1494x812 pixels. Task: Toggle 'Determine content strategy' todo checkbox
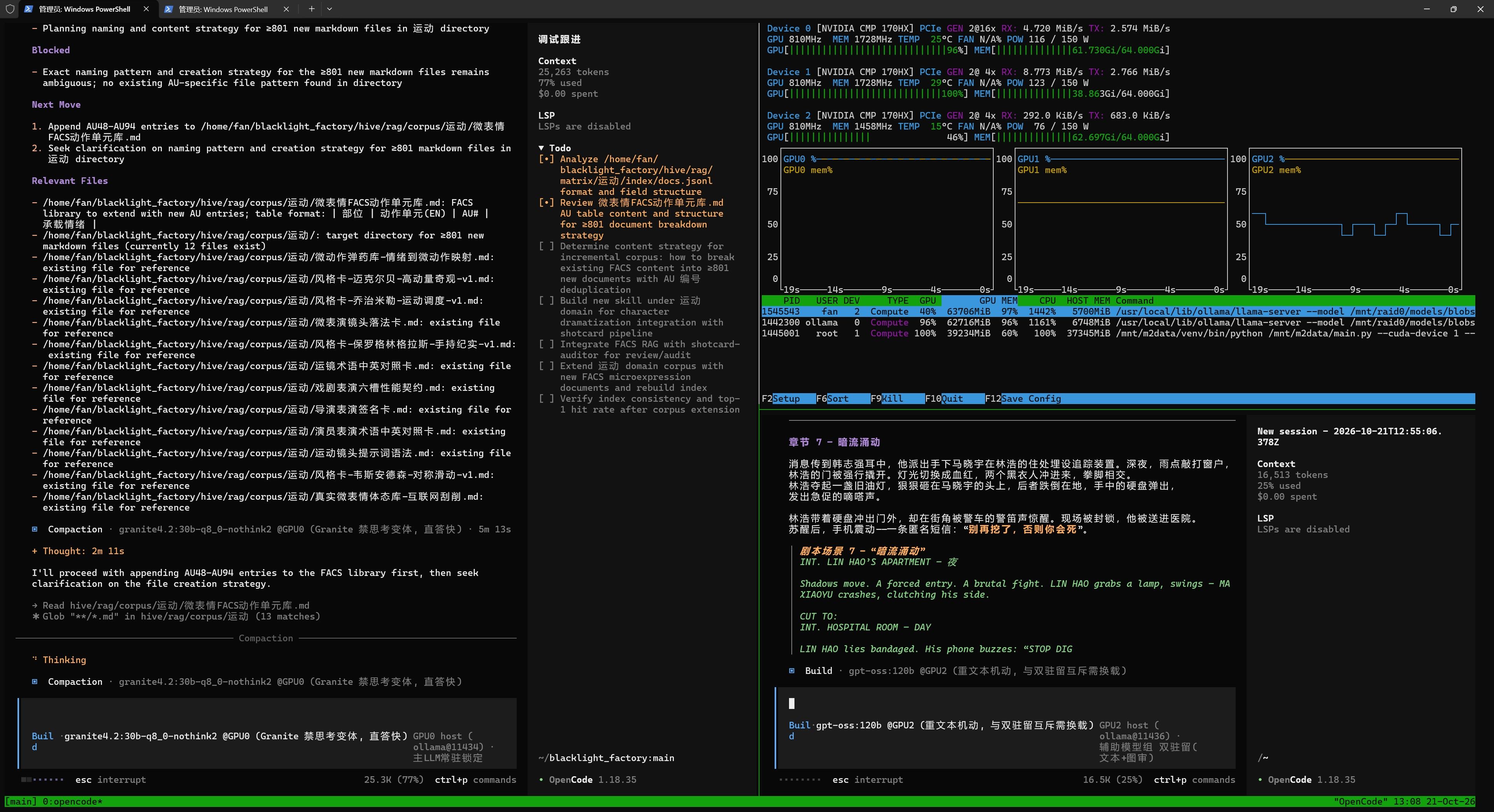coord(546,246)
